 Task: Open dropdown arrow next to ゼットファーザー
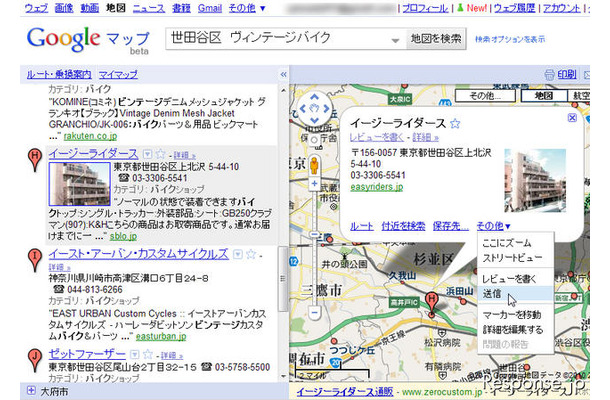[135, 354]
